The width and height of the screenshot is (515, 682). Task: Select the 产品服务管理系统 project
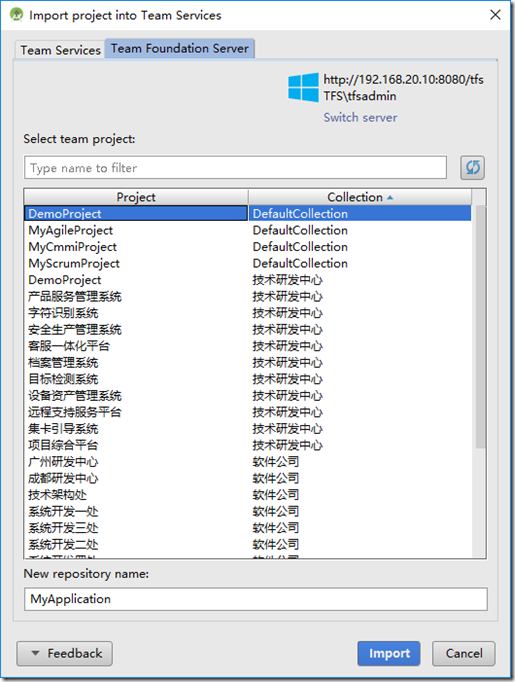tap(248, 296)
